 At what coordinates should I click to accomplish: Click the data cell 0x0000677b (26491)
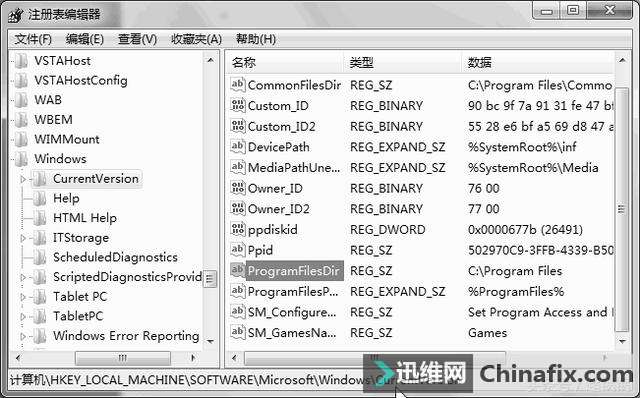526,230
